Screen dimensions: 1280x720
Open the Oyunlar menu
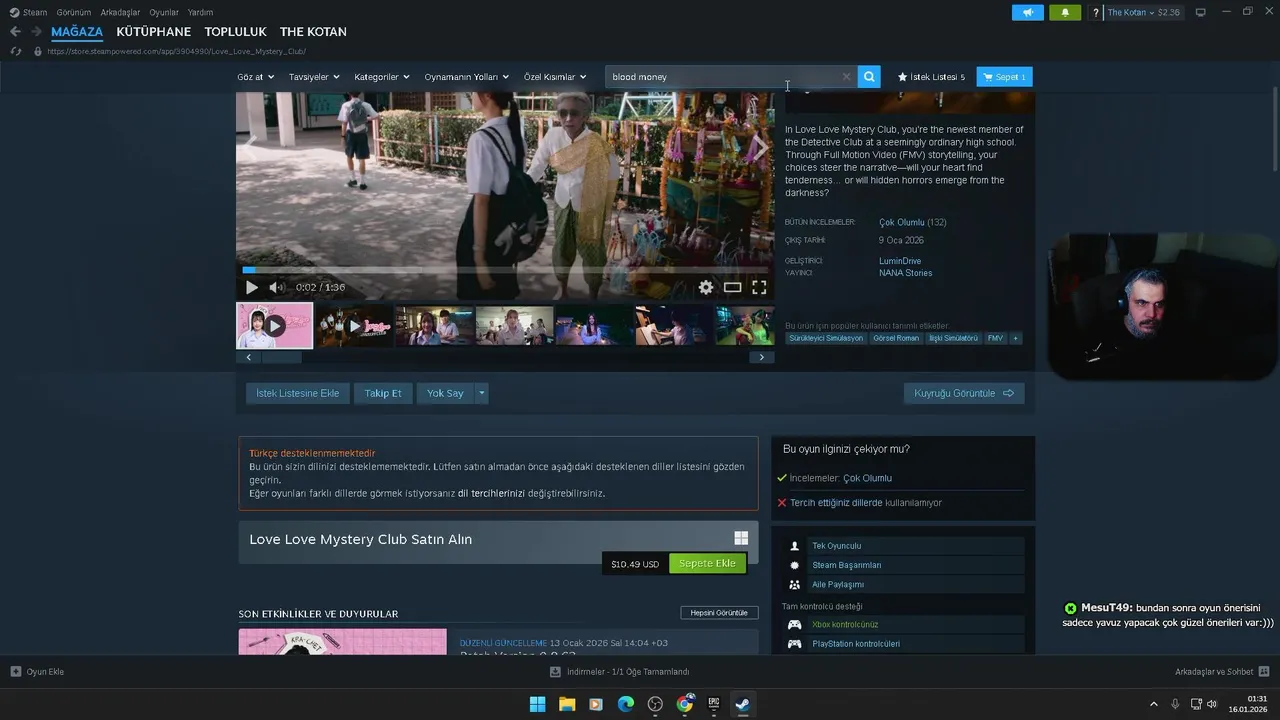pyautogui.click(x=164, y=12)
